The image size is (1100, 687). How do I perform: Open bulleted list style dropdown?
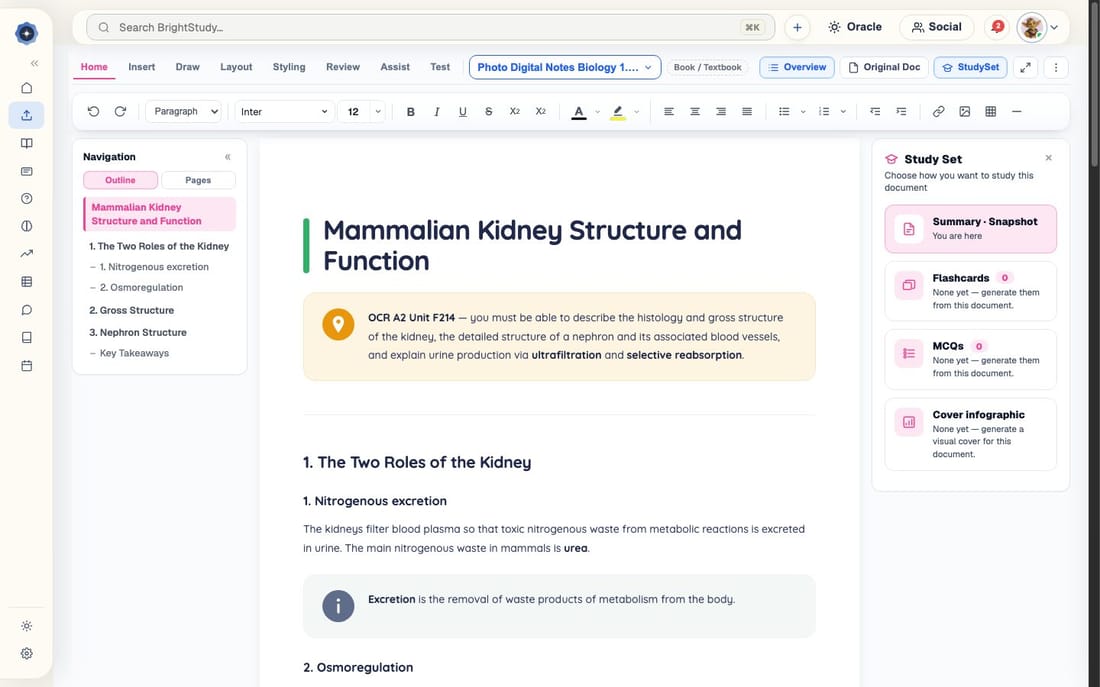pyautogui.click(x=803, y=112)
